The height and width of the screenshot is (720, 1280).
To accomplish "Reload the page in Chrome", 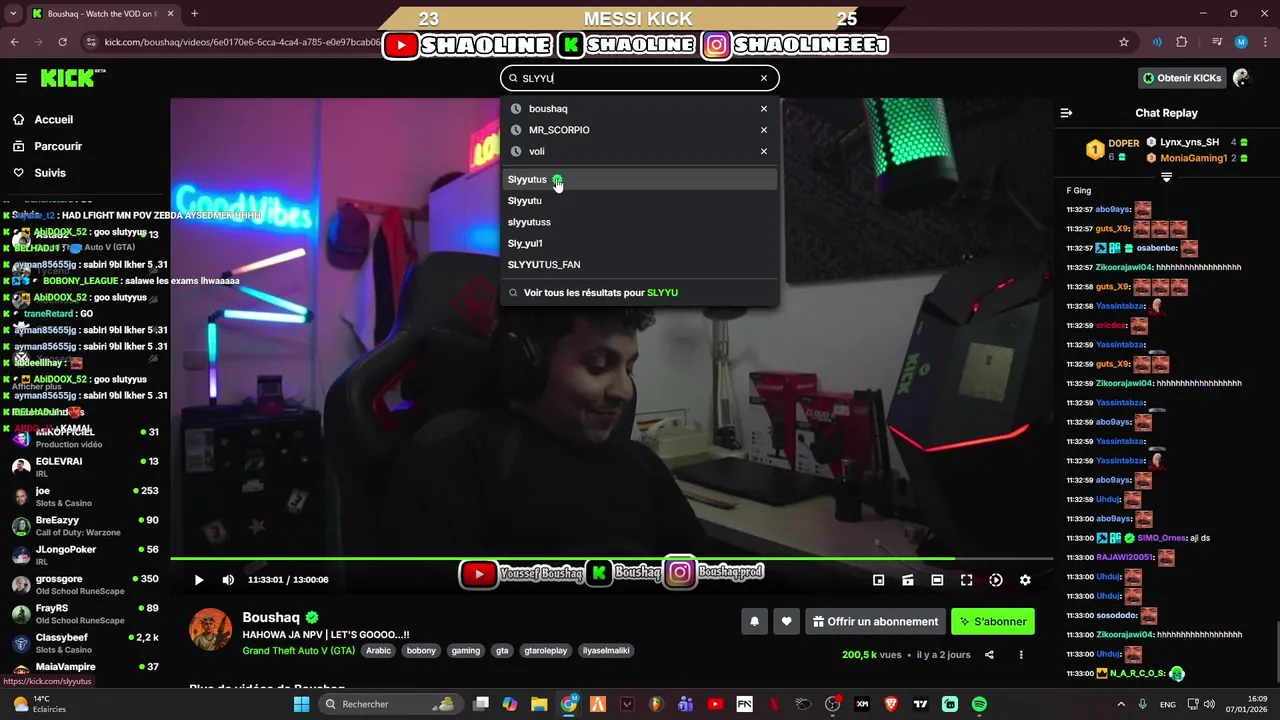I will [x=62, y=42].
